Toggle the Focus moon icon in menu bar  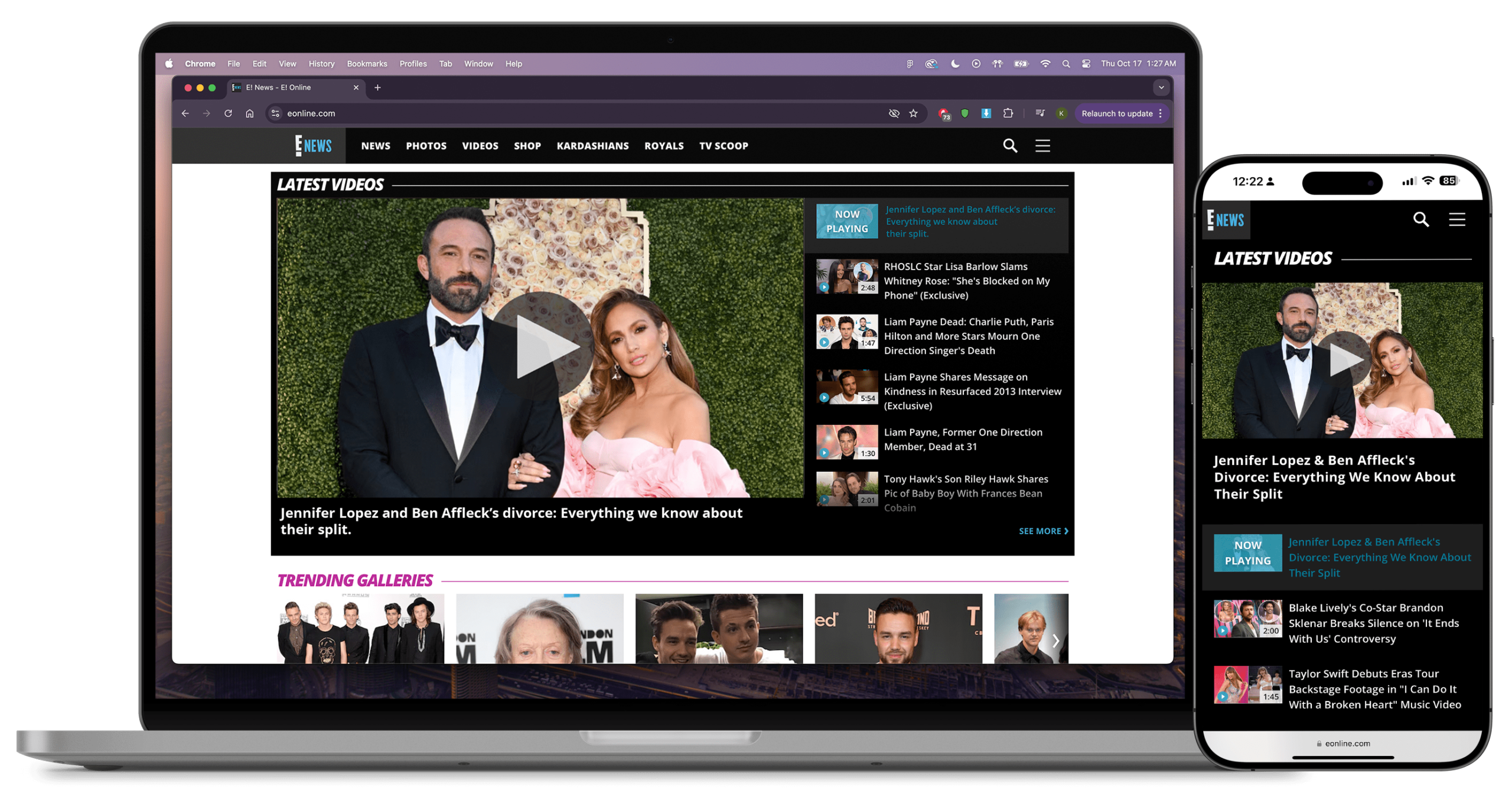pyautogui.click(x=954, y=63)
